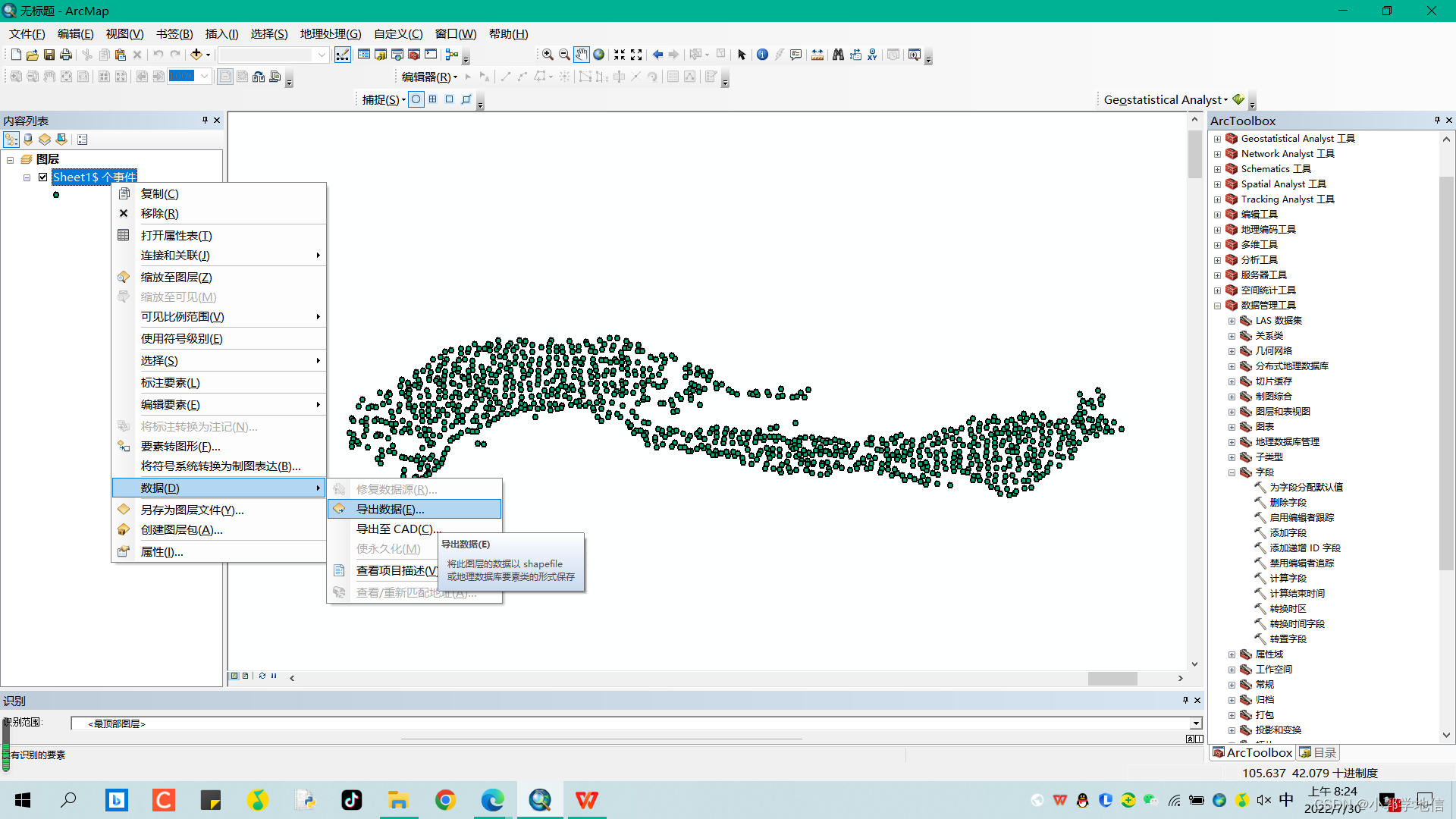Image resolution: width=1456 pixels, height=819 pixels.
Task: Uncheck the Sheet1$ layer visibility checkbox
Action: tap(43, 177)
